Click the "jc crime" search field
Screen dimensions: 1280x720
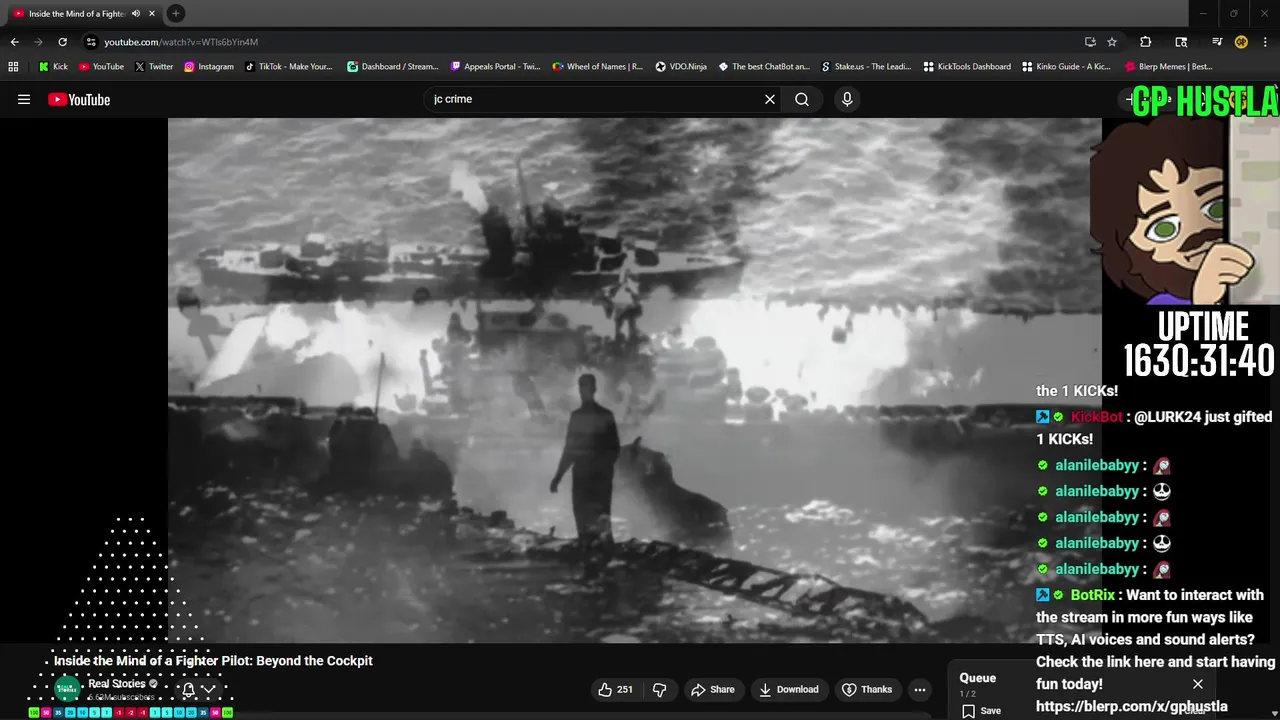[x=593, y=99]
